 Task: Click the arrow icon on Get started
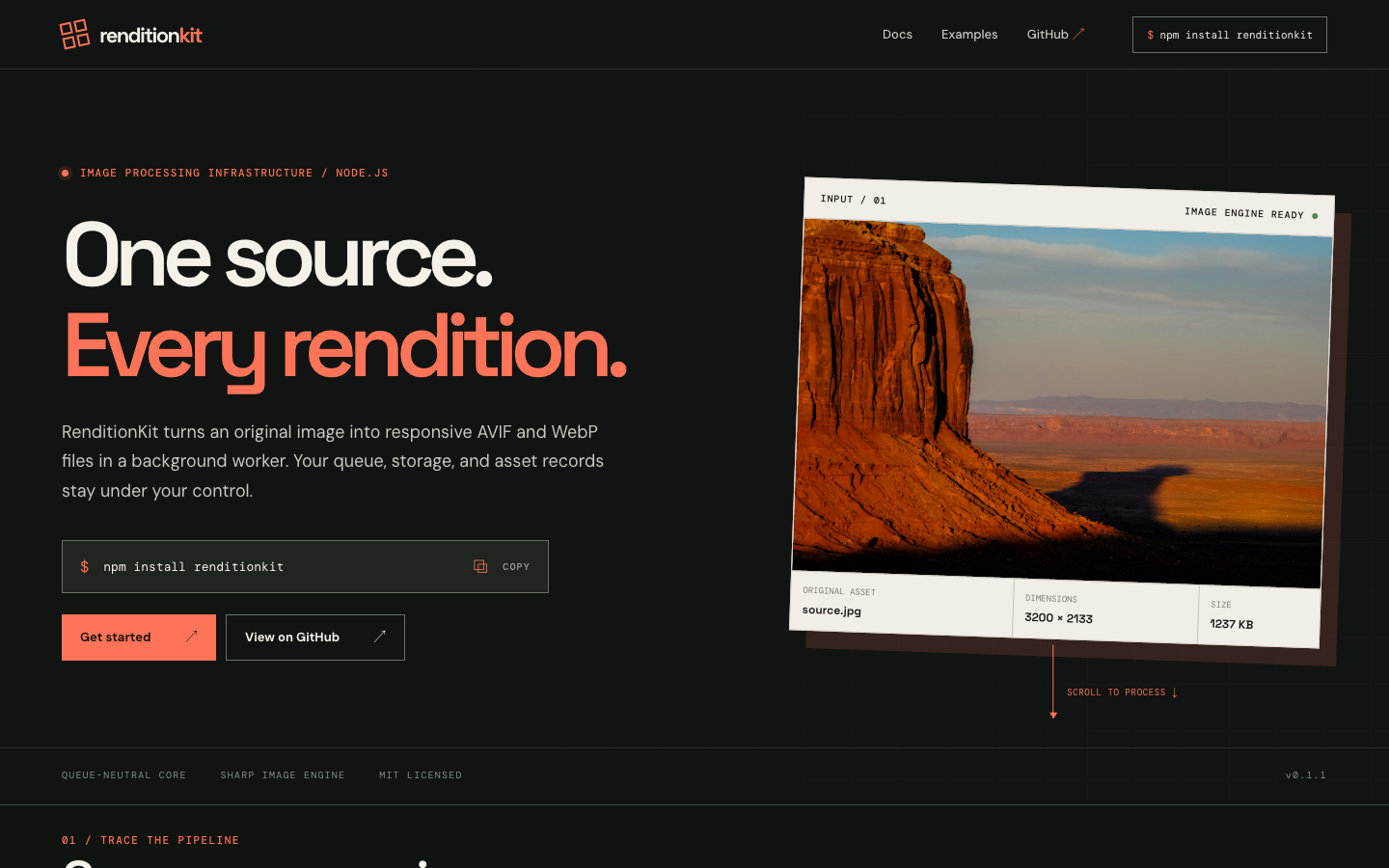coord(191,637)
